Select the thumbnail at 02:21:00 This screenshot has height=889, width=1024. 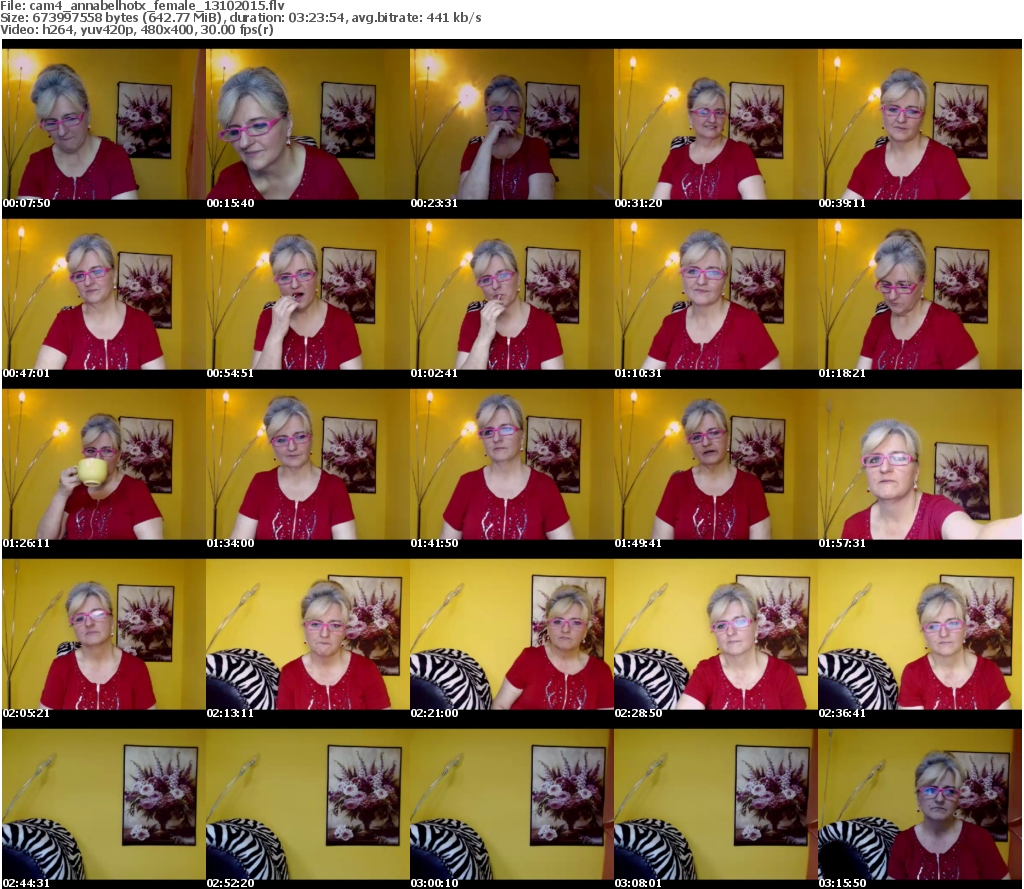pos(511,634)
